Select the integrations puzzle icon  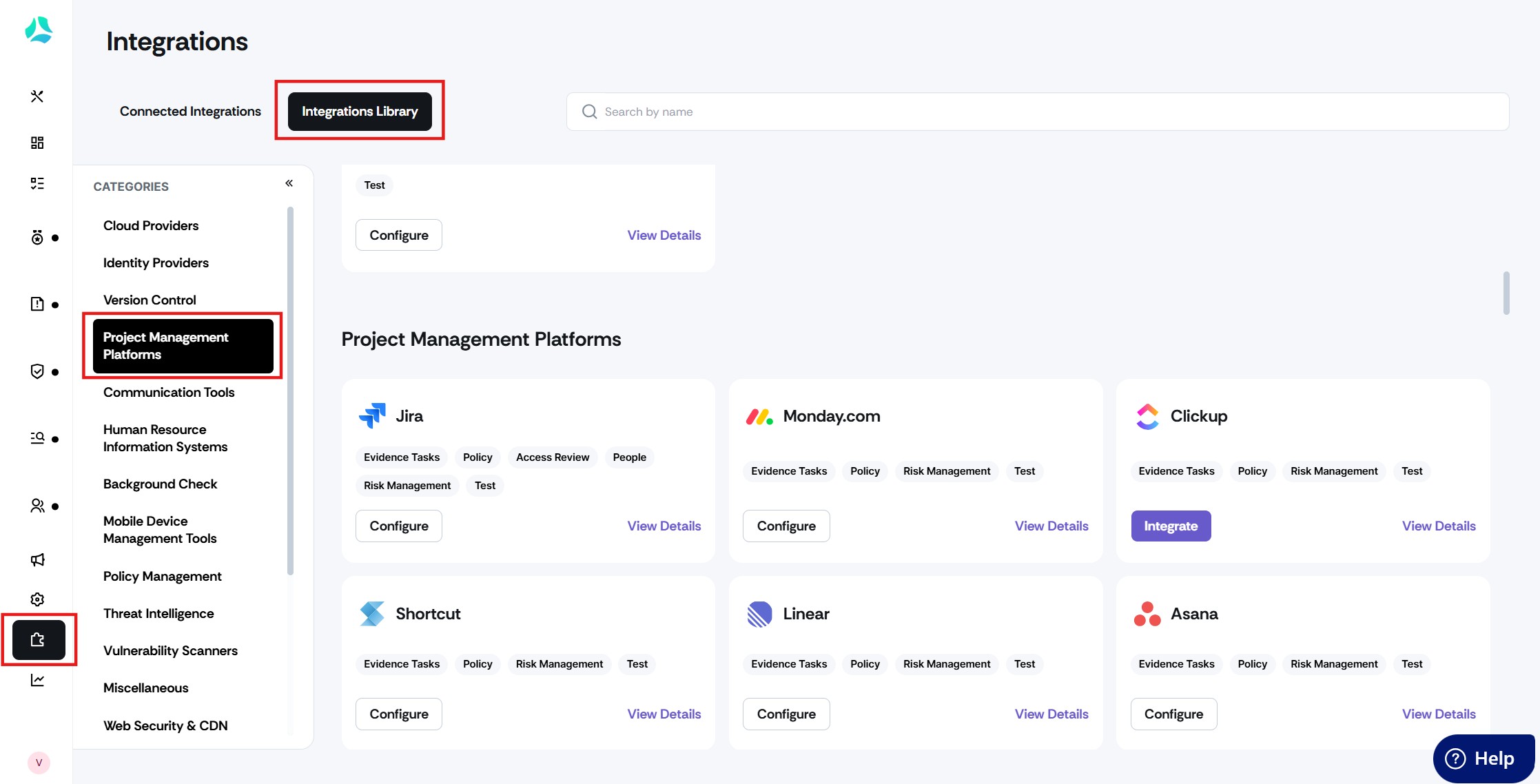click(x=39, y=640)
